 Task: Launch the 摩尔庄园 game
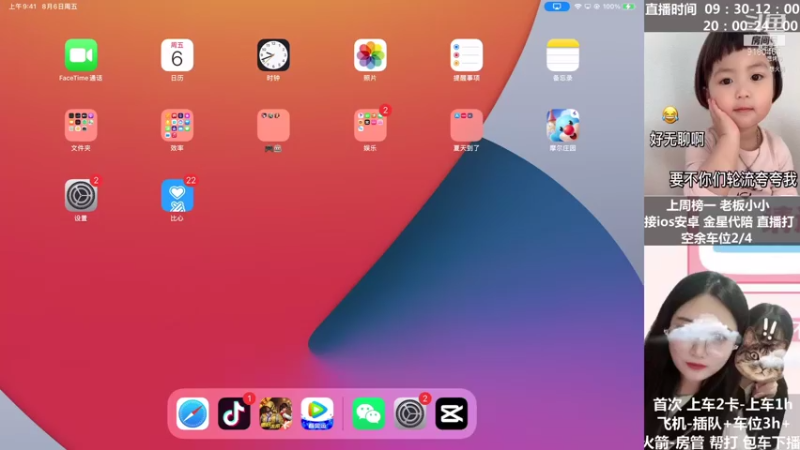[563, 125]
